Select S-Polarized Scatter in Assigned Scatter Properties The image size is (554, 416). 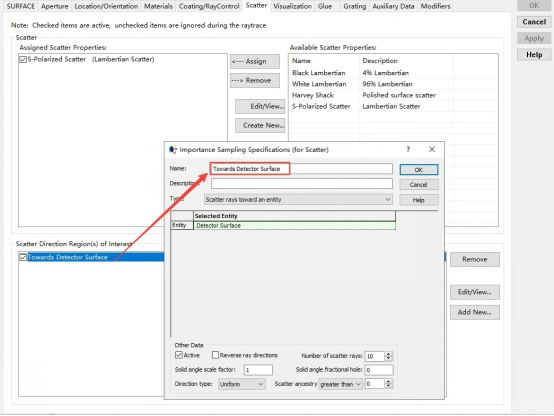[91, 59]
